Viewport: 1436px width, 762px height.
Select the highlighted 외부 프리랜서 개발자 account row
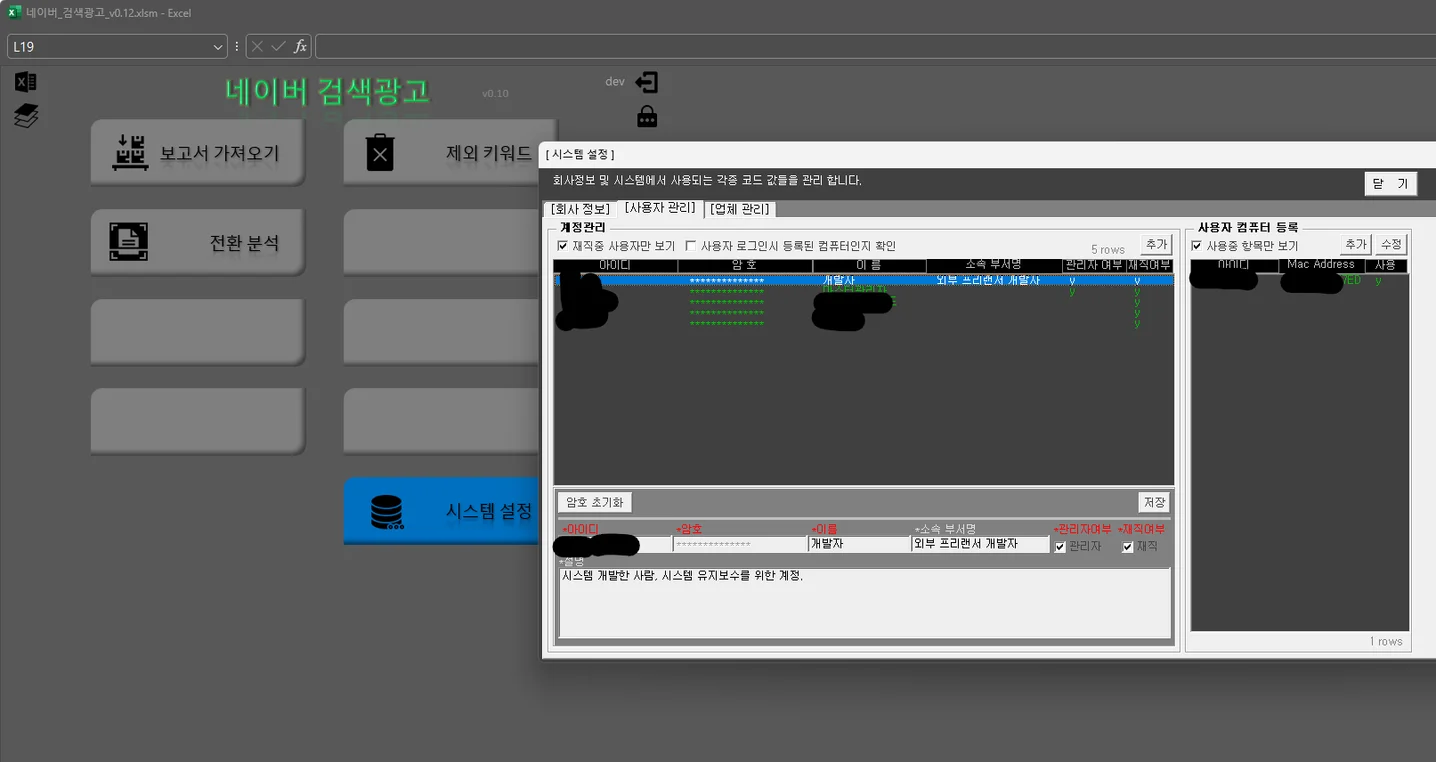click(x=864, y=281)
